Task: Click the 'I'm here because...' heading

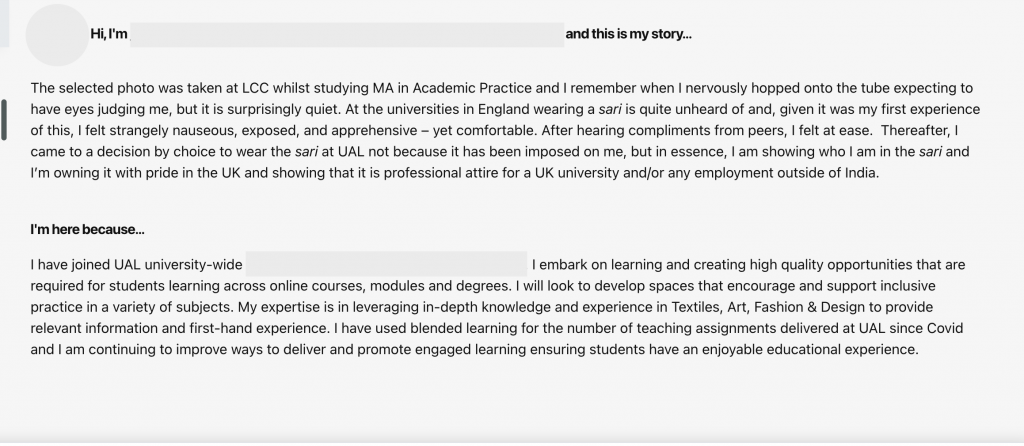Action: point(88,230)
